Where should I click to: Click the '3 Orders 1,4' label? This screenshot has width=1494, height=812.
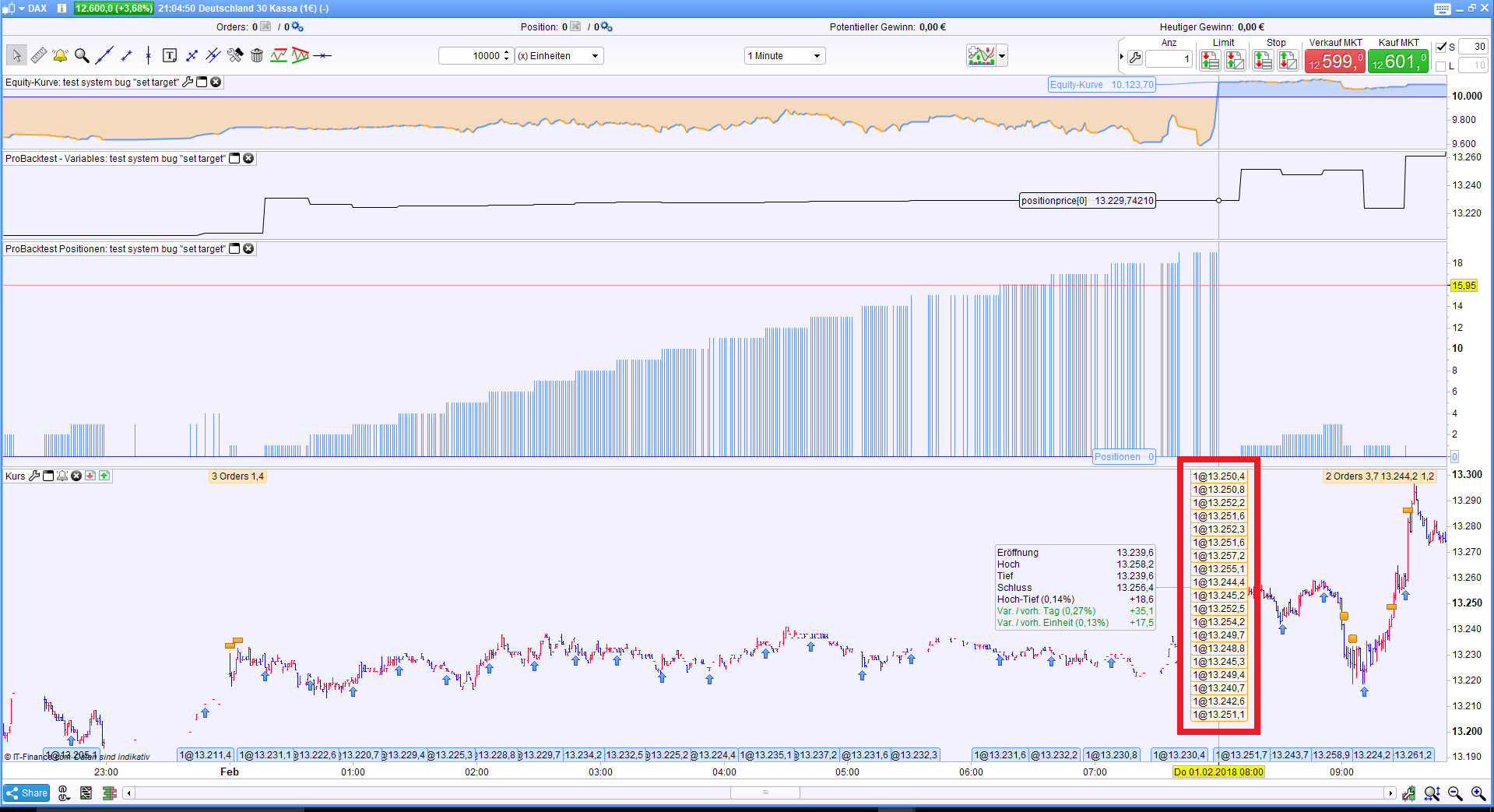tap(237, 476)
